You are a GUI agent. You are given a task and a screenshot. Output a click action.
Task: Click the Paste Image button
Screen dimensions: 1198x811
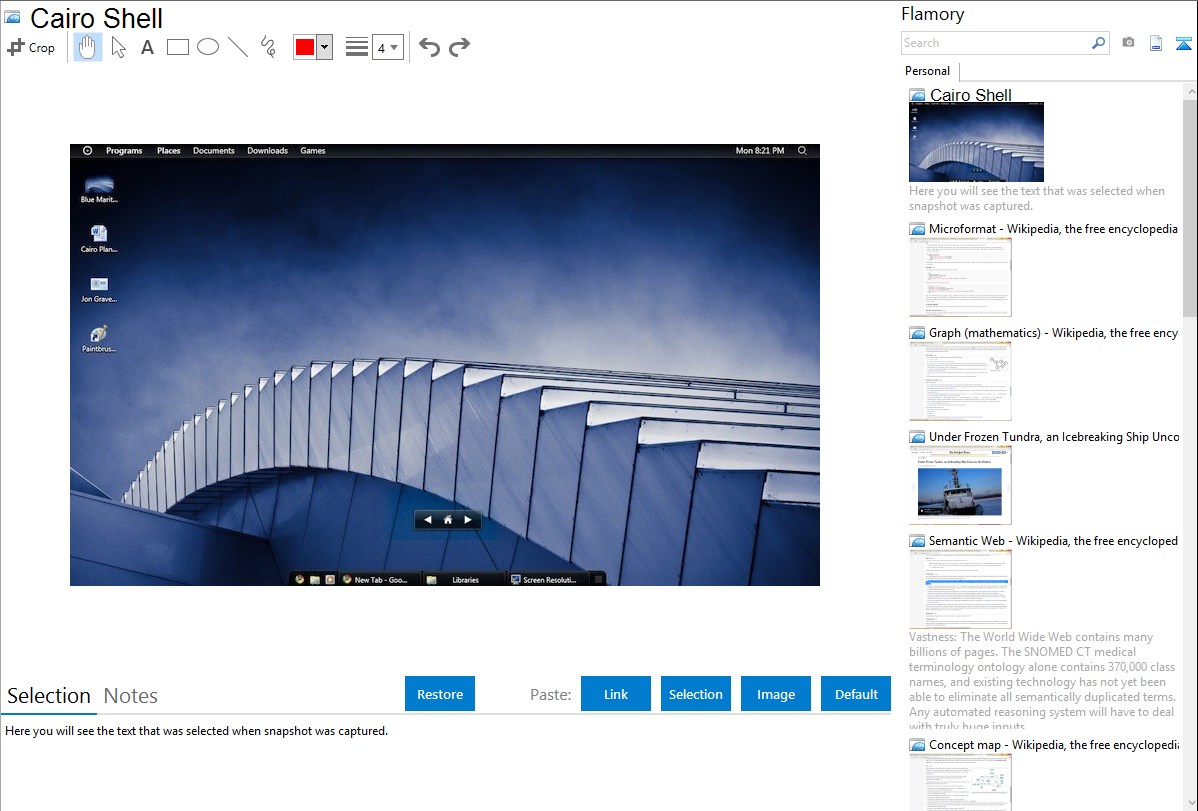point(775,694)
